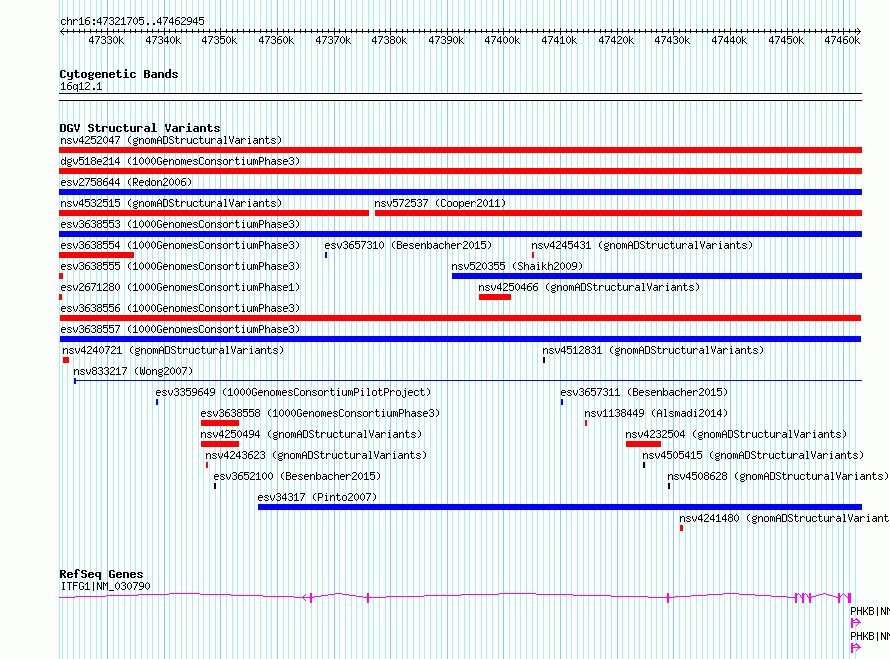The width and height of the screenshot is (890, 659).
Task: Select esv3652100 (Besenbacher2015) variant label
Action: click(x=297, y=476)
